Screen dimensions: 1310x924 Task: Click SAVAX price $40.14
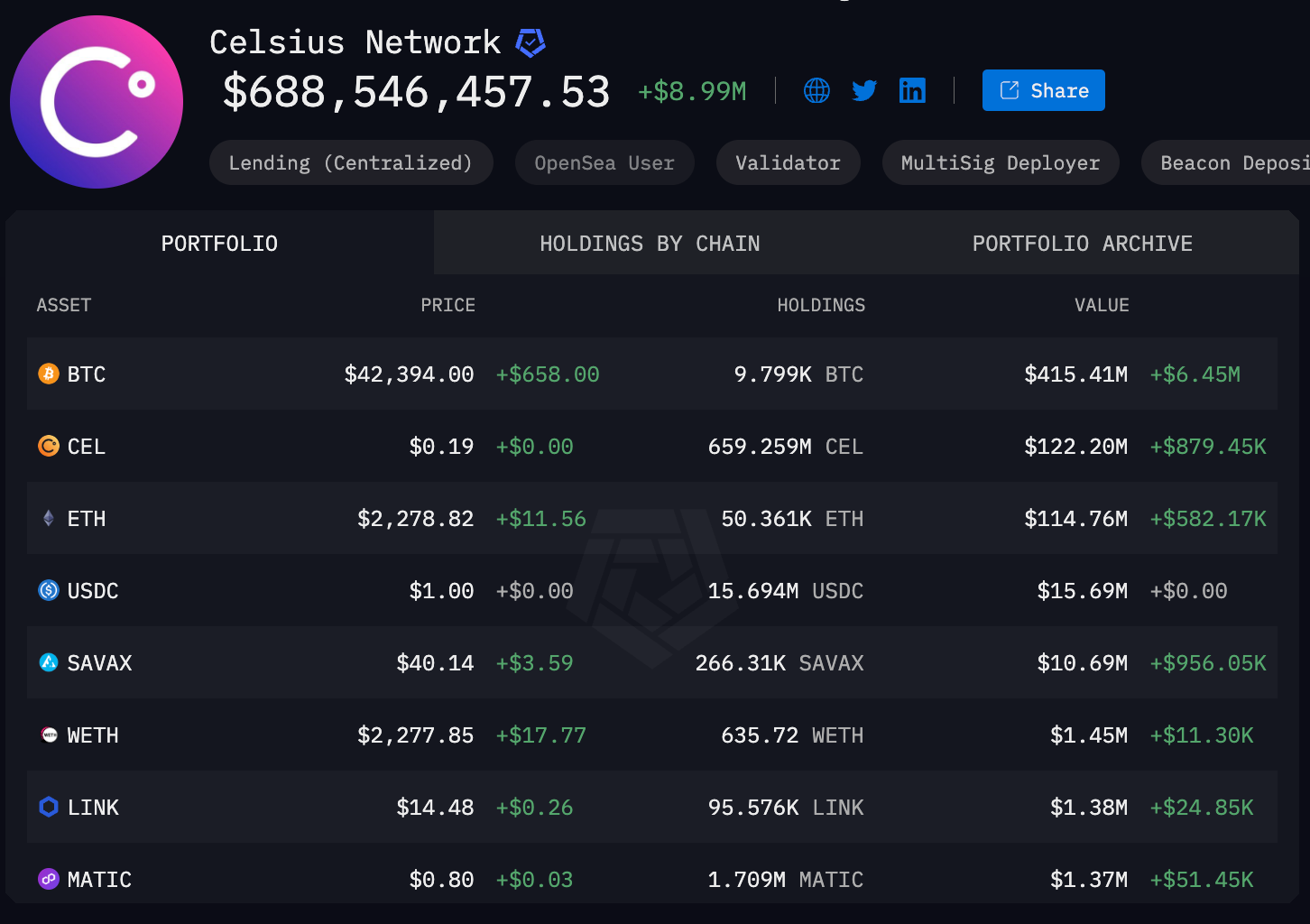coord(435,662)
